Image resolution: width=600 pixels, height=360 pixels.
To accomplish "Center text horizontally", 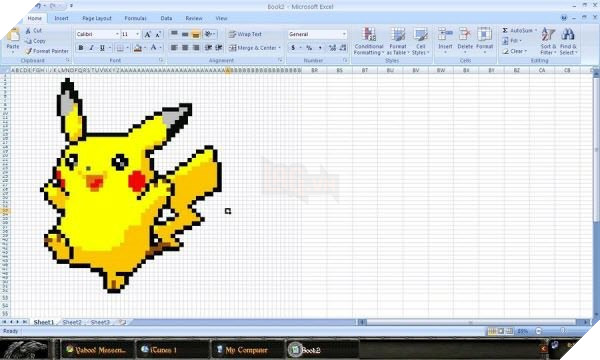I will [185, 47].
